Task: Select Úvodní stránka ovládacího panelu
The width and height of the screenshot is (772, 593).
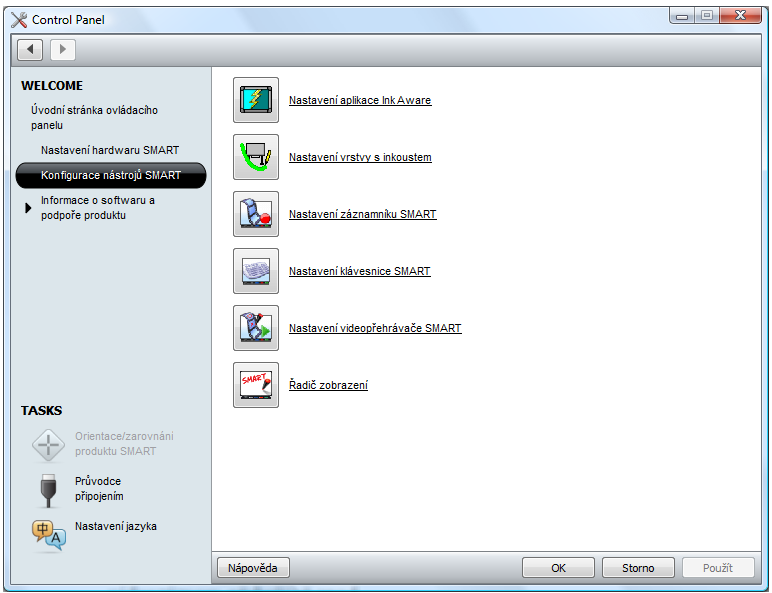Action: point(95,117)
